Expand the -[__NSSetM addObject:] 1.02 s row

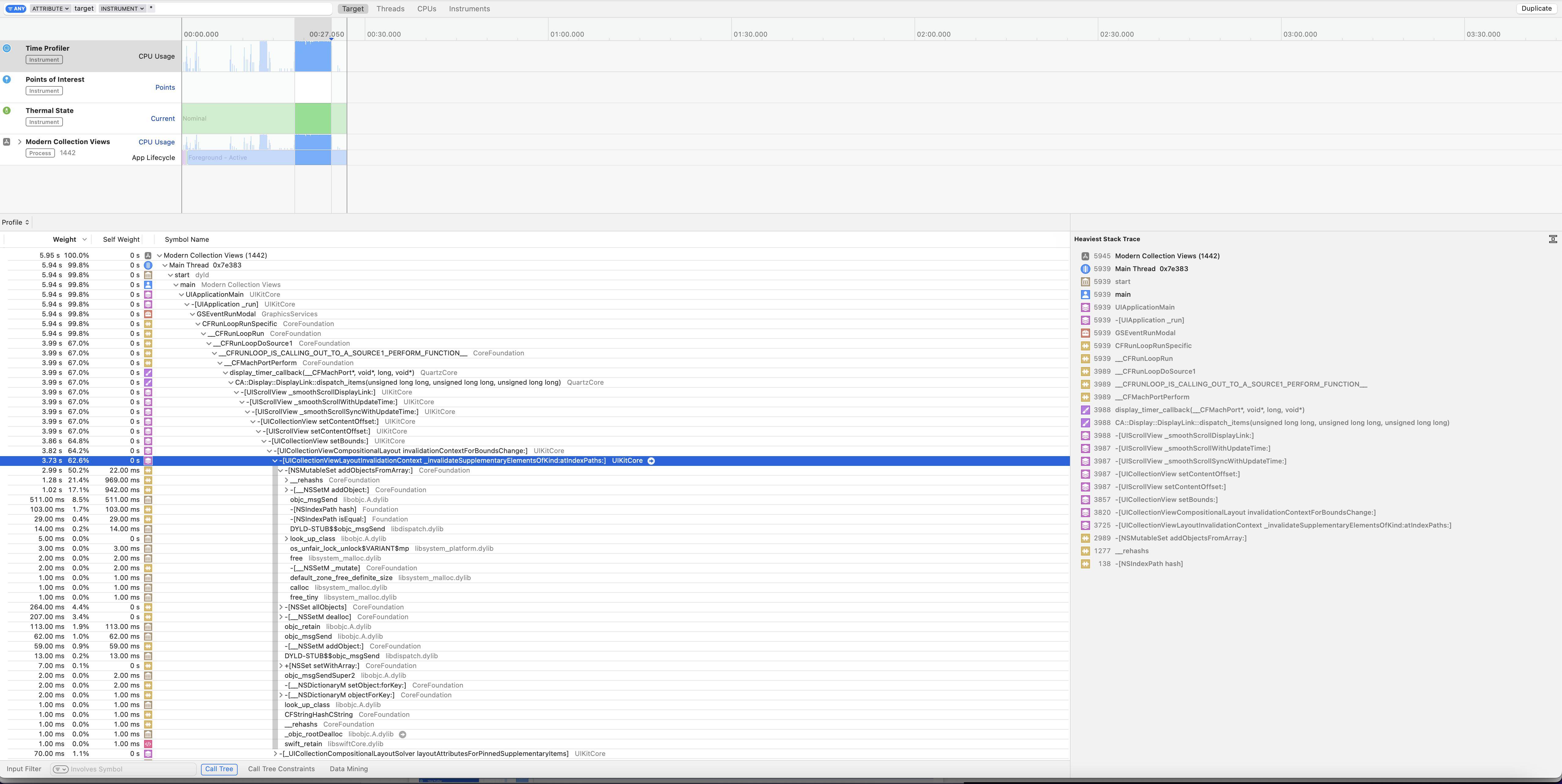(286, 490)
